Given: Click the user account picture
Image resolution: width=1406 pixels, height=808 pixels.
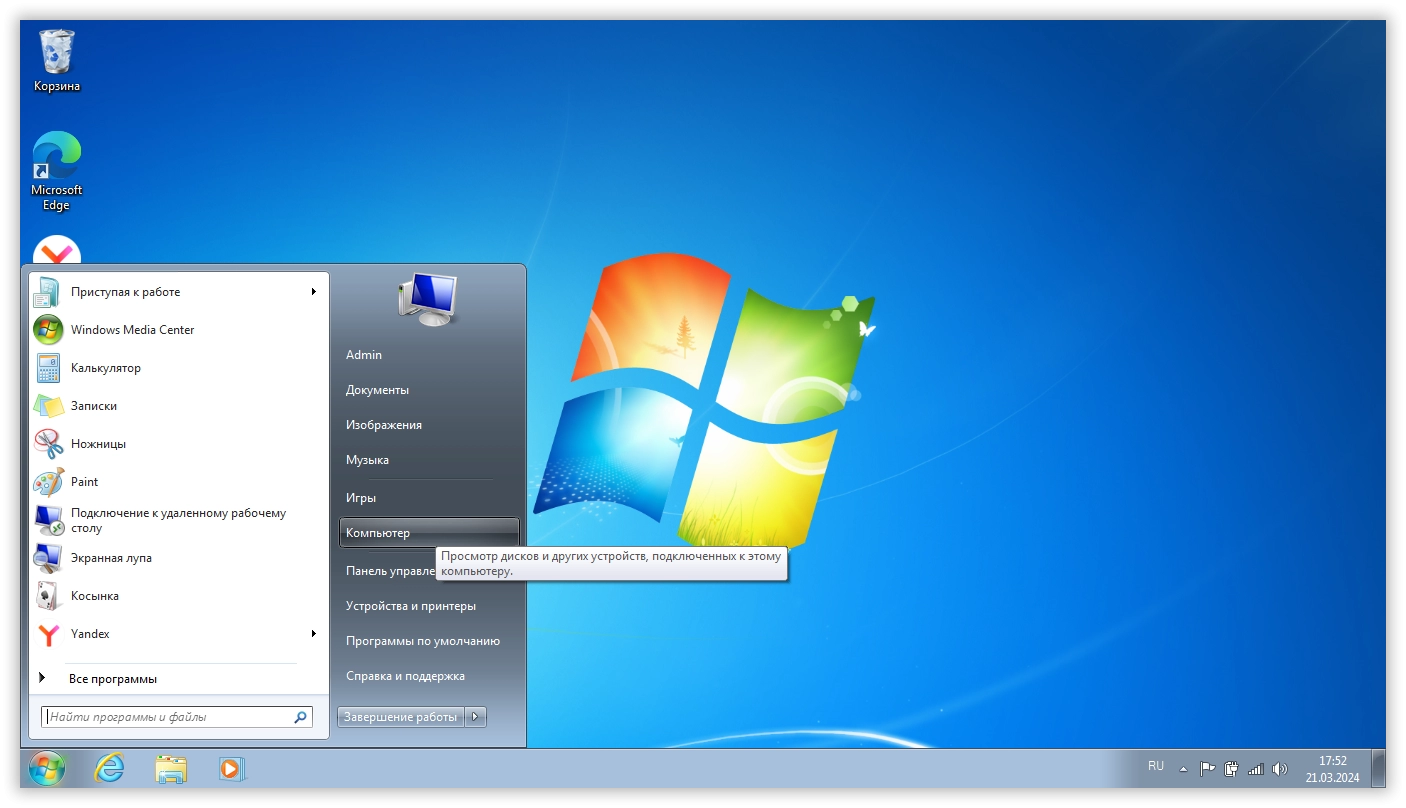Looking at the screenshot, I should [428, 298].
